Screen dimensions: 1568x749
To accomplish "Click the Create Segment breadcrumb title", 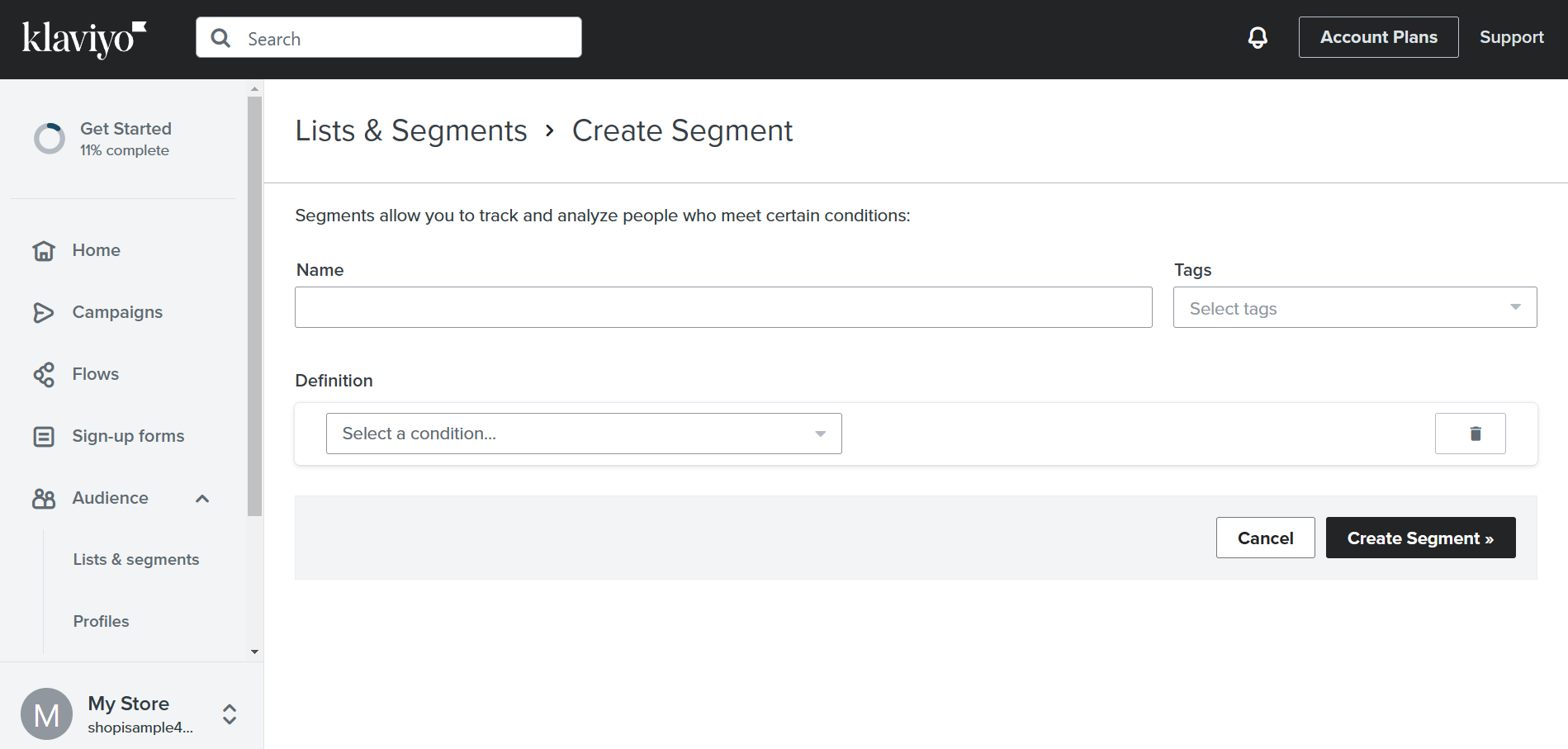I will (x=682, y=130).
